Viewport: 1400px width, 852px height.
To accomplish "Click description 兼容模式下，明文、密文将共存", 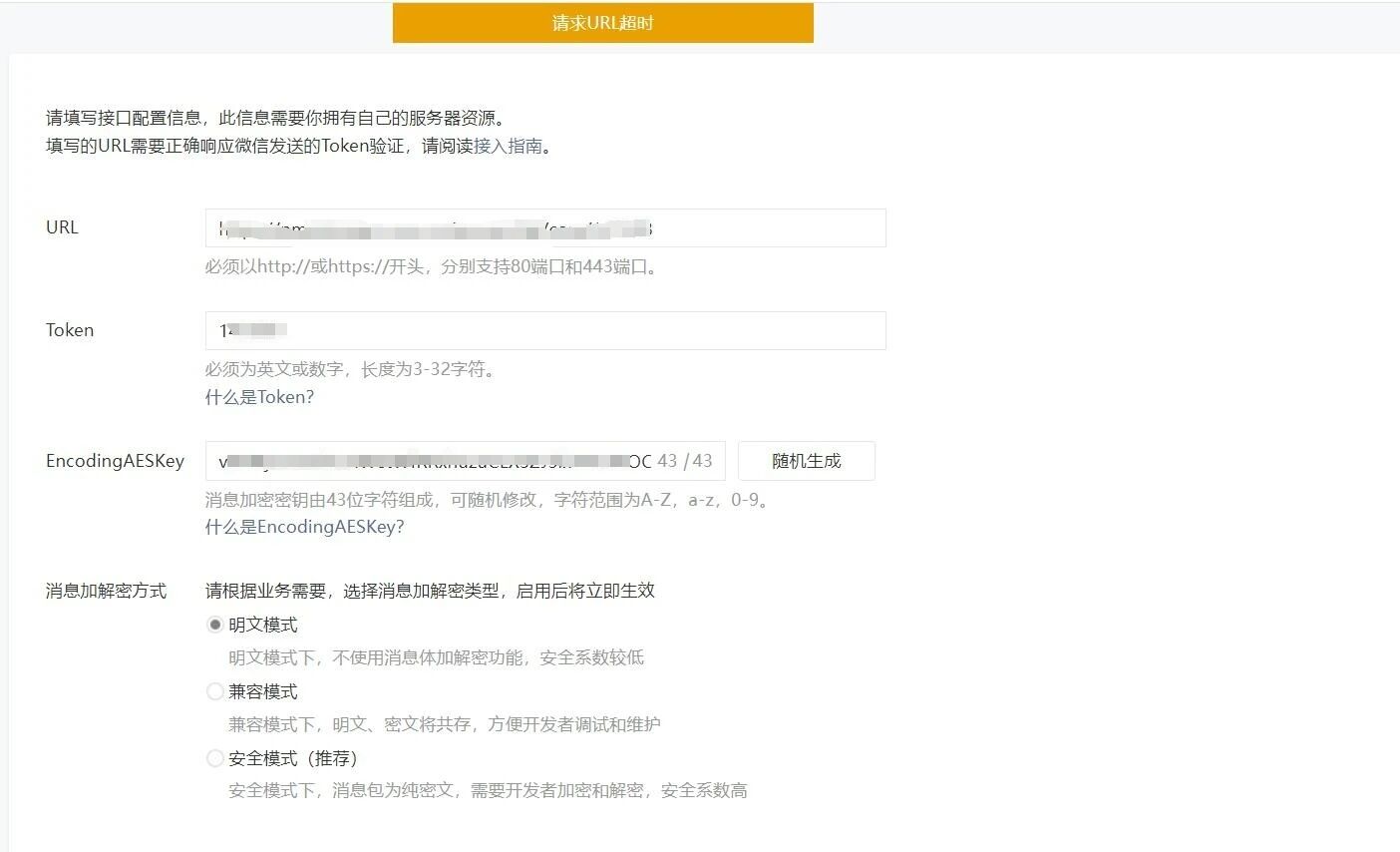I will (444, 724).
